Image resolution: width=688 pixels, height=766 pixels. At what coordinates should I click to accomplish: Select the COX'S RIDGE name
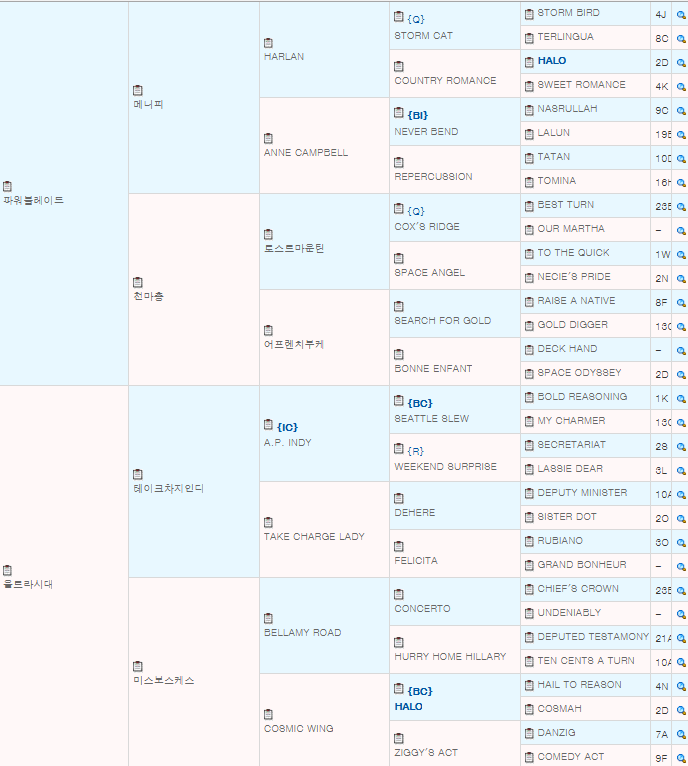[427, 227]
